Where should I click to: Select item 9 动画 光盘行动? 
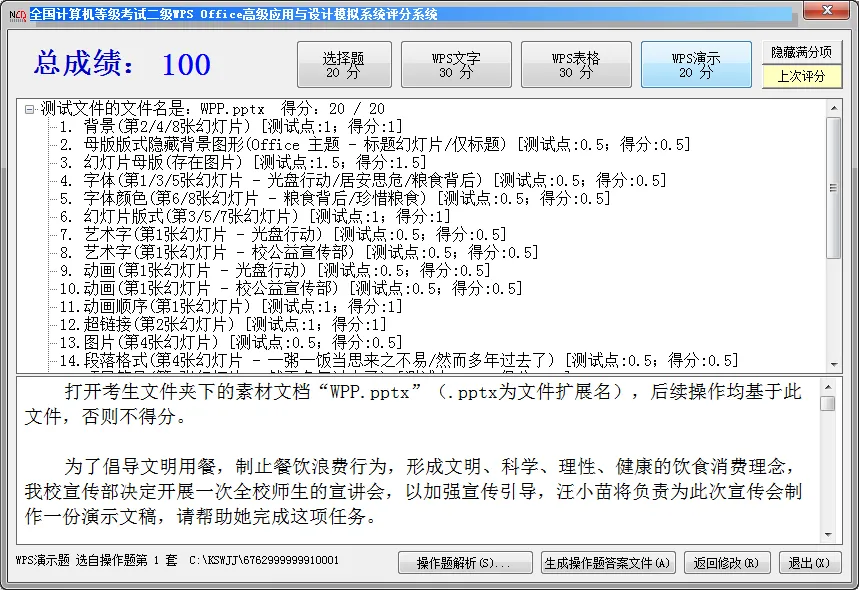[x=275, y=271]
